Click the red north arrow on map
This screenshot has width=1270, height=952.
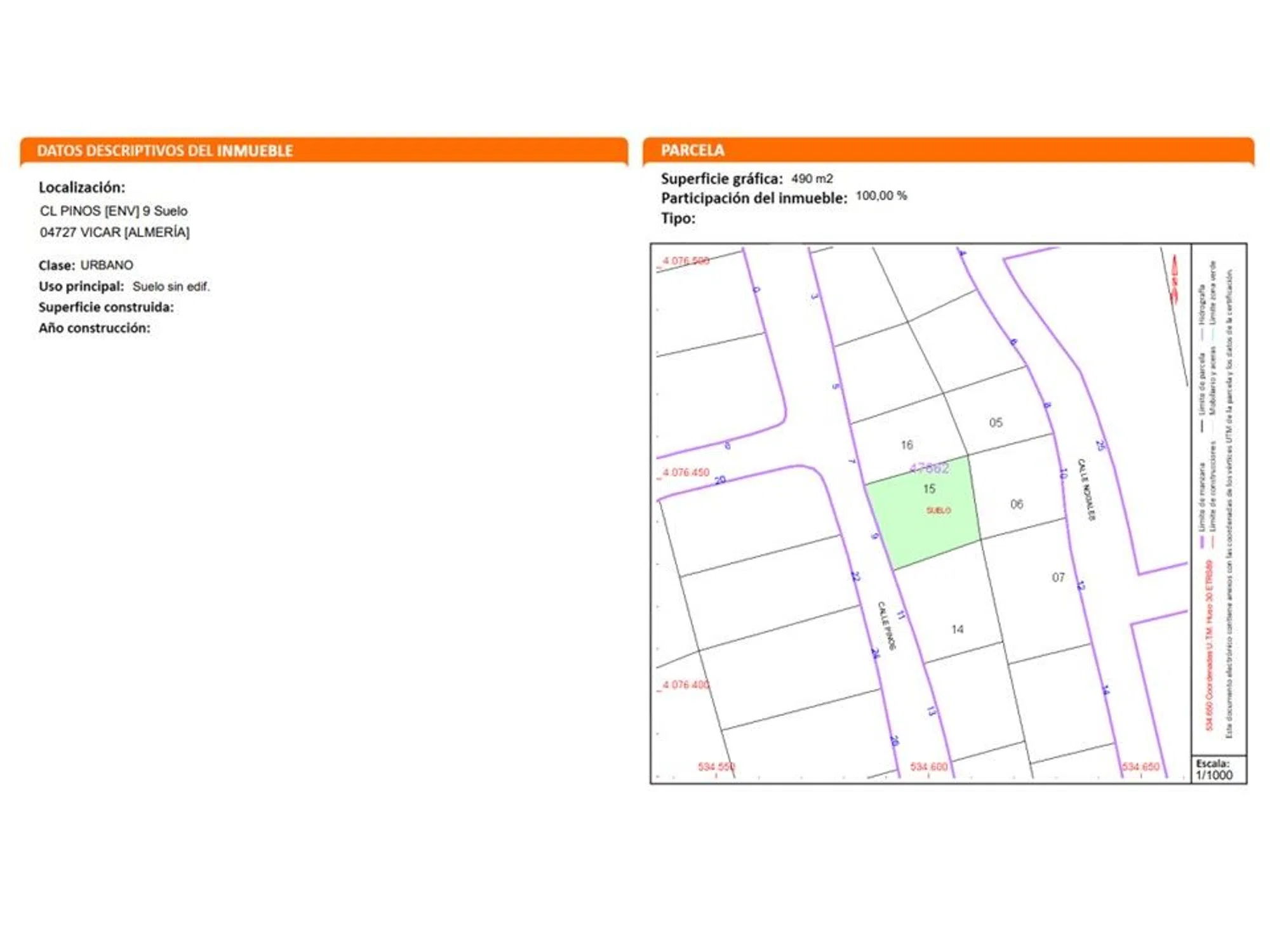[x=1174, y=279]
